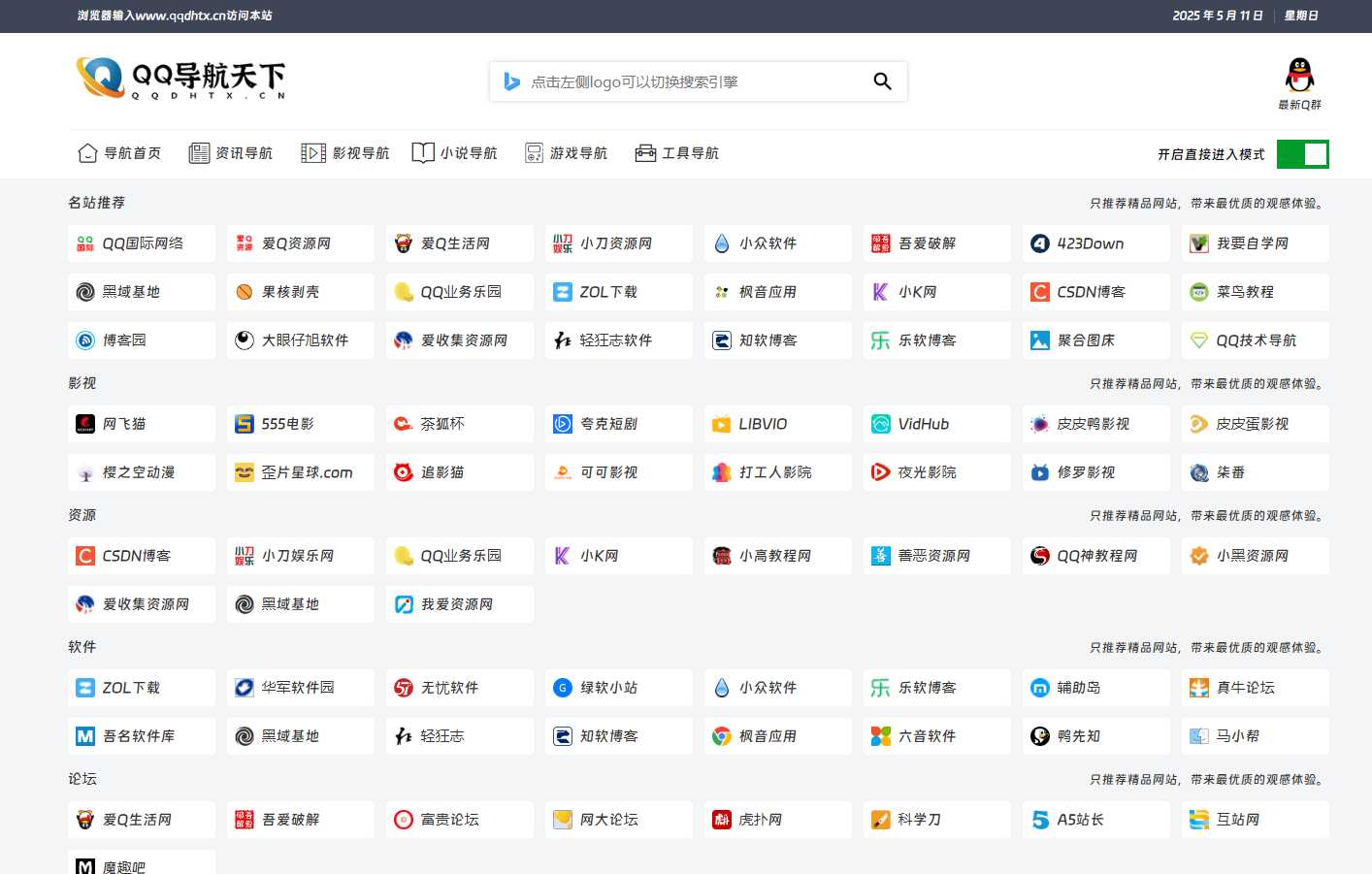
Task: Open the 科学刀 link
Action: [937, 820]
